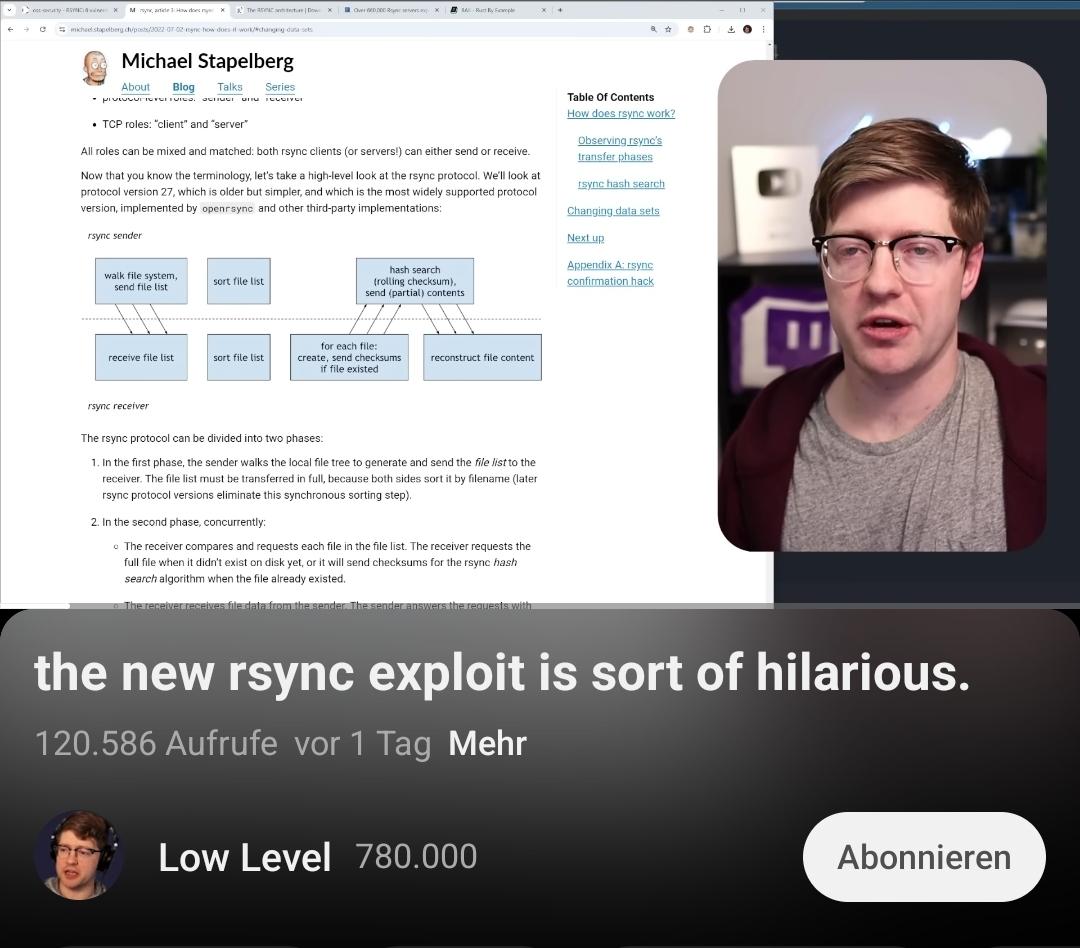1080x948 pixels.
Task: Click the 'rsync receiver' diagram label
Action: (x=118, y=406)
